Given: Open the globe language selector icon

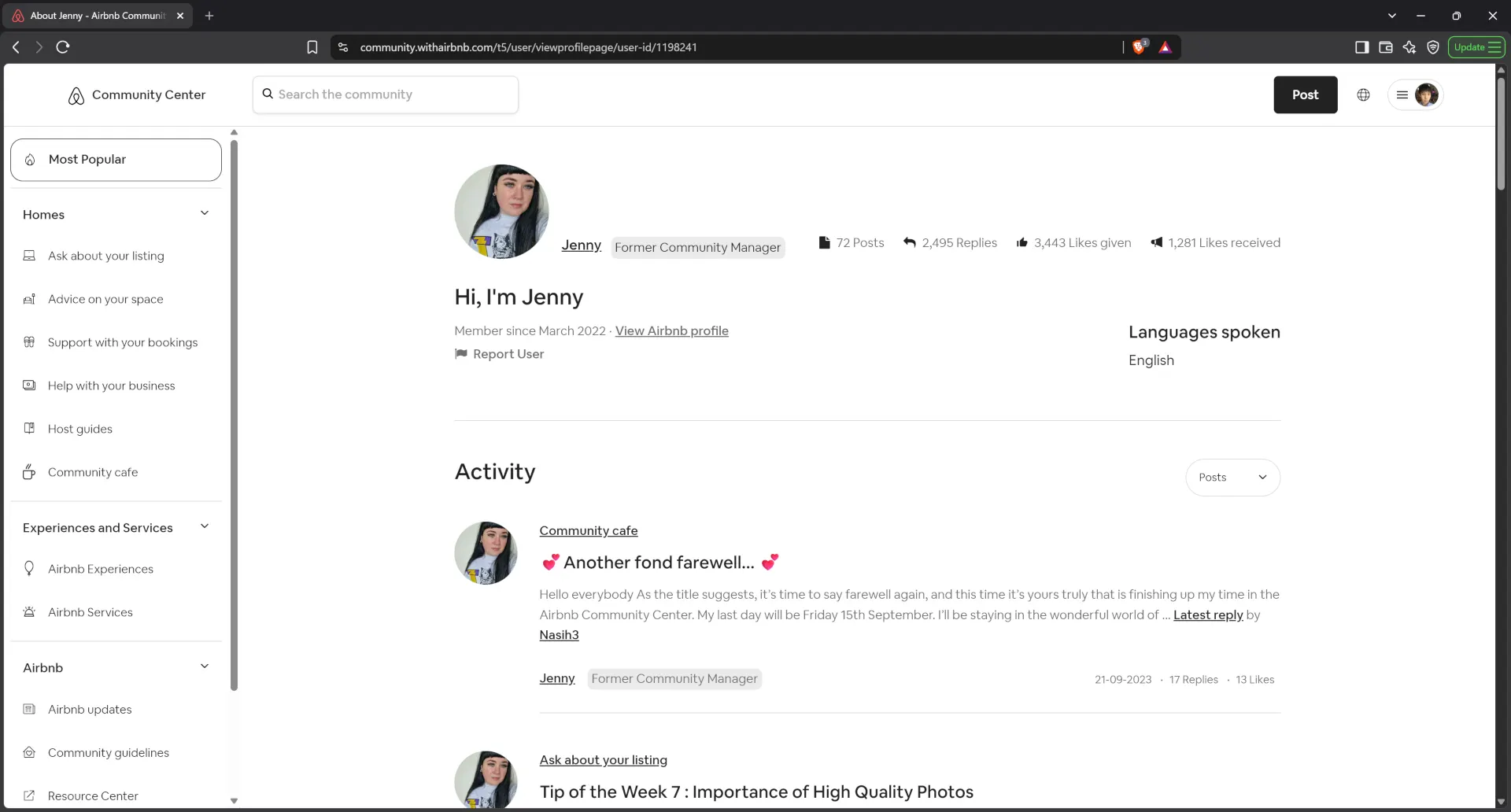Looking at the screenshot, I should (1363, 94).
